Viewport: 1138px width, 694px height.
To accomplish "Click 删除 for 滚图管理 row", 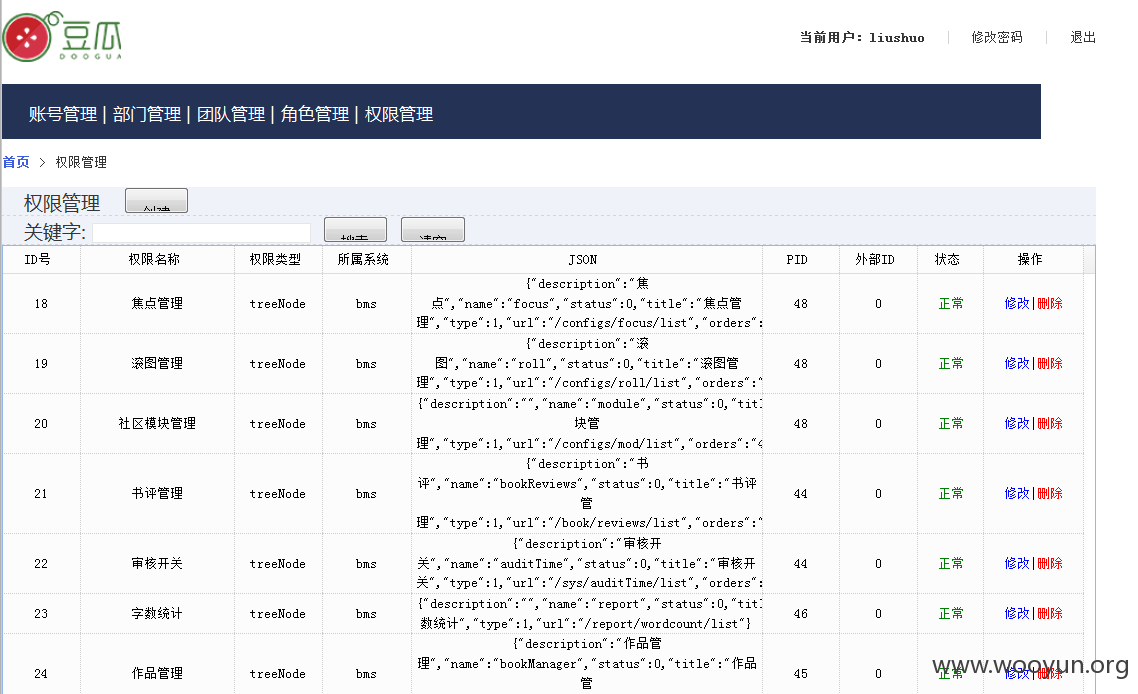I will click(x=1049, y=363).
